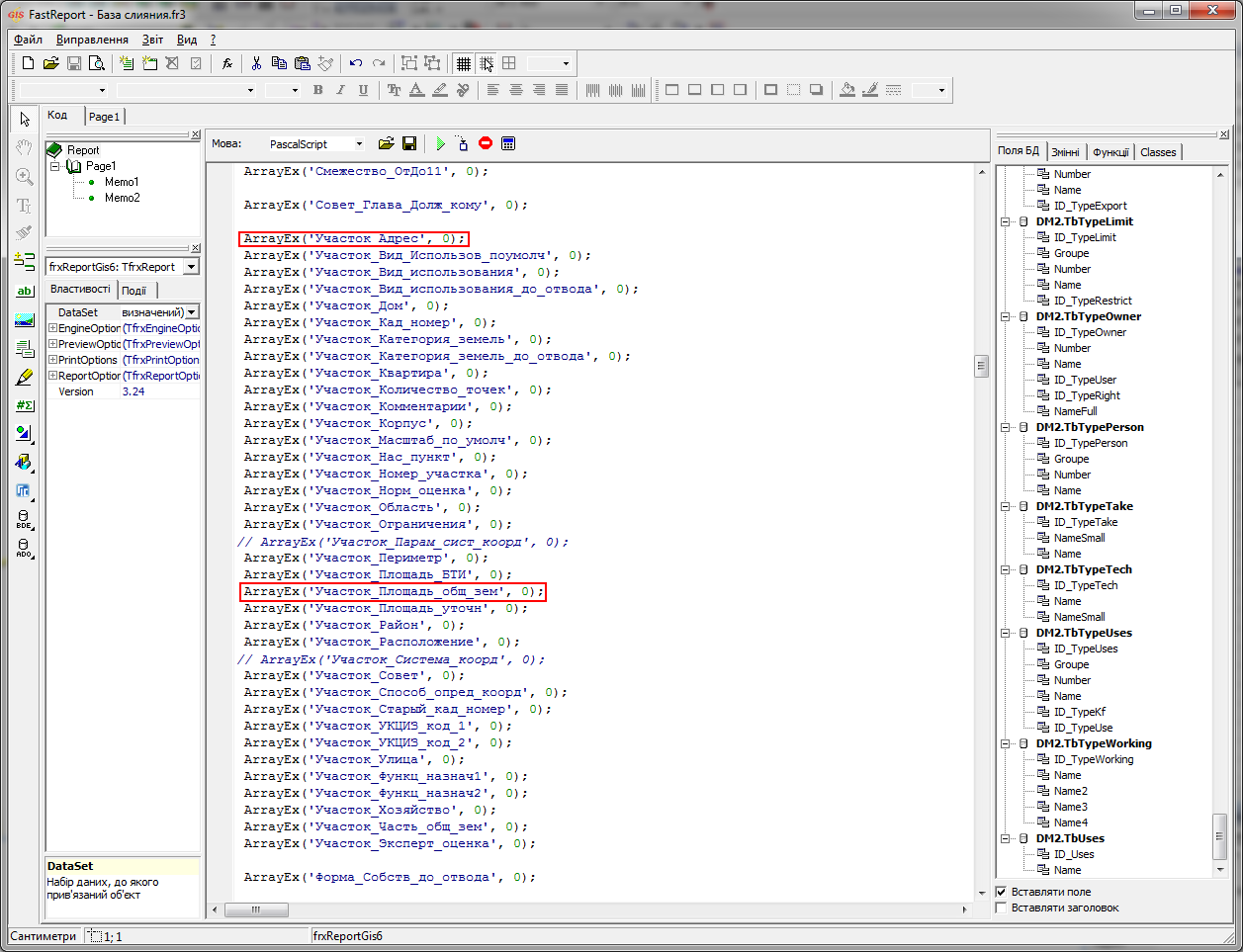
Task: Switch to the Функції tab
Action: (1110, 152)
